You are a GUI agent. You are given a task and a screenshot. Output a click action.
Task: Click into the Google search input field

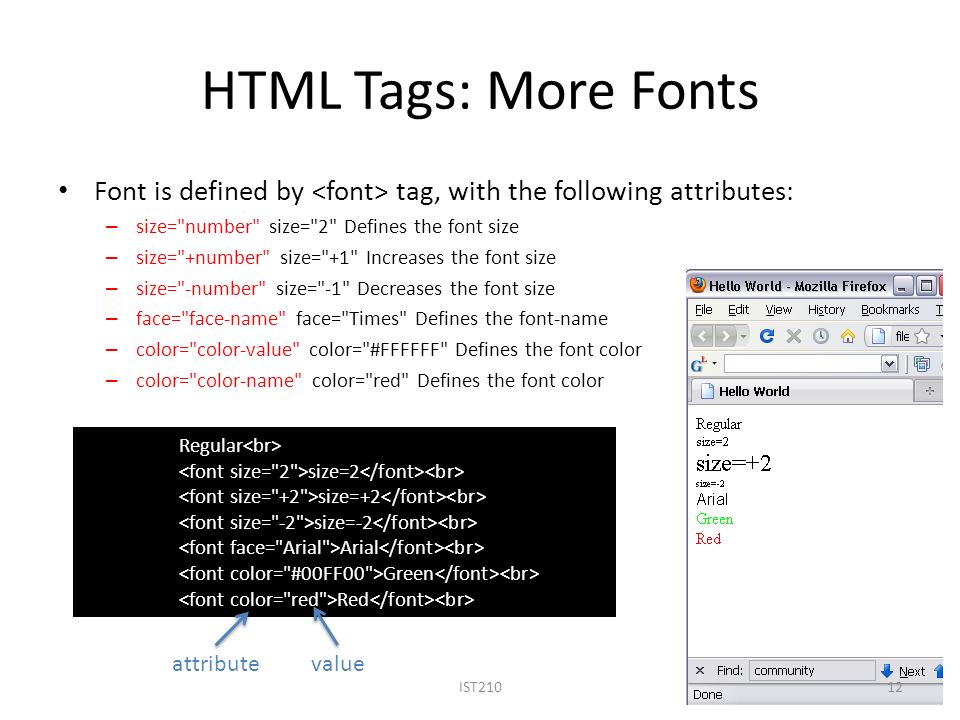pos(802,364)
